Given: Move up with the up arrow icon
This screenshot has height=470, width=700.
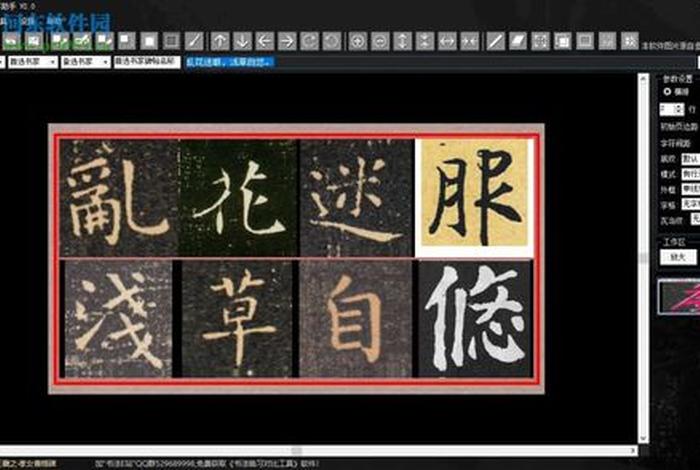Looking at the screenshot, I should point(220,42).
